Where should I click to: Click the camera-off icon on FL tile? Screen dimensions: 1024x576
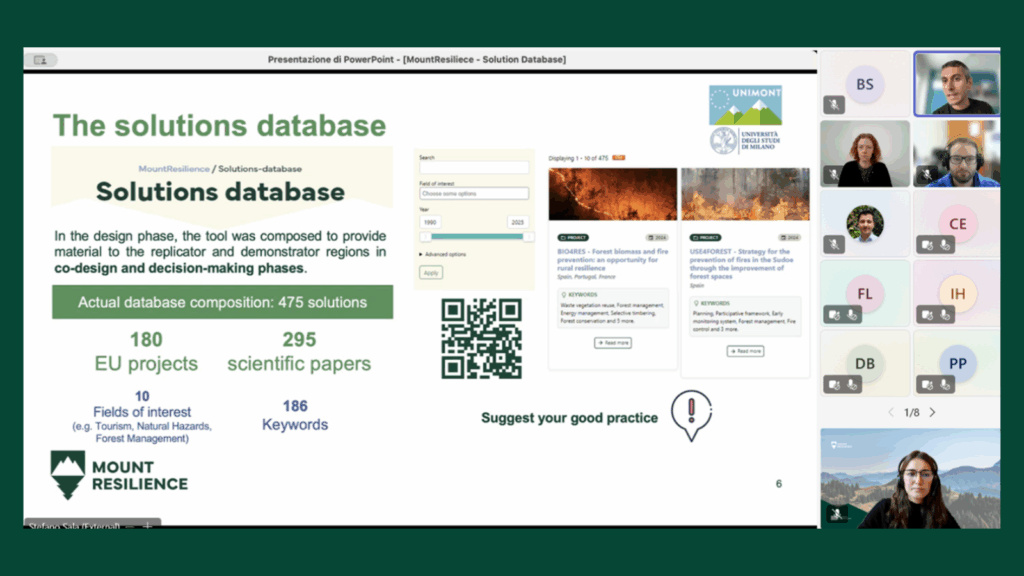coord(834,314)
